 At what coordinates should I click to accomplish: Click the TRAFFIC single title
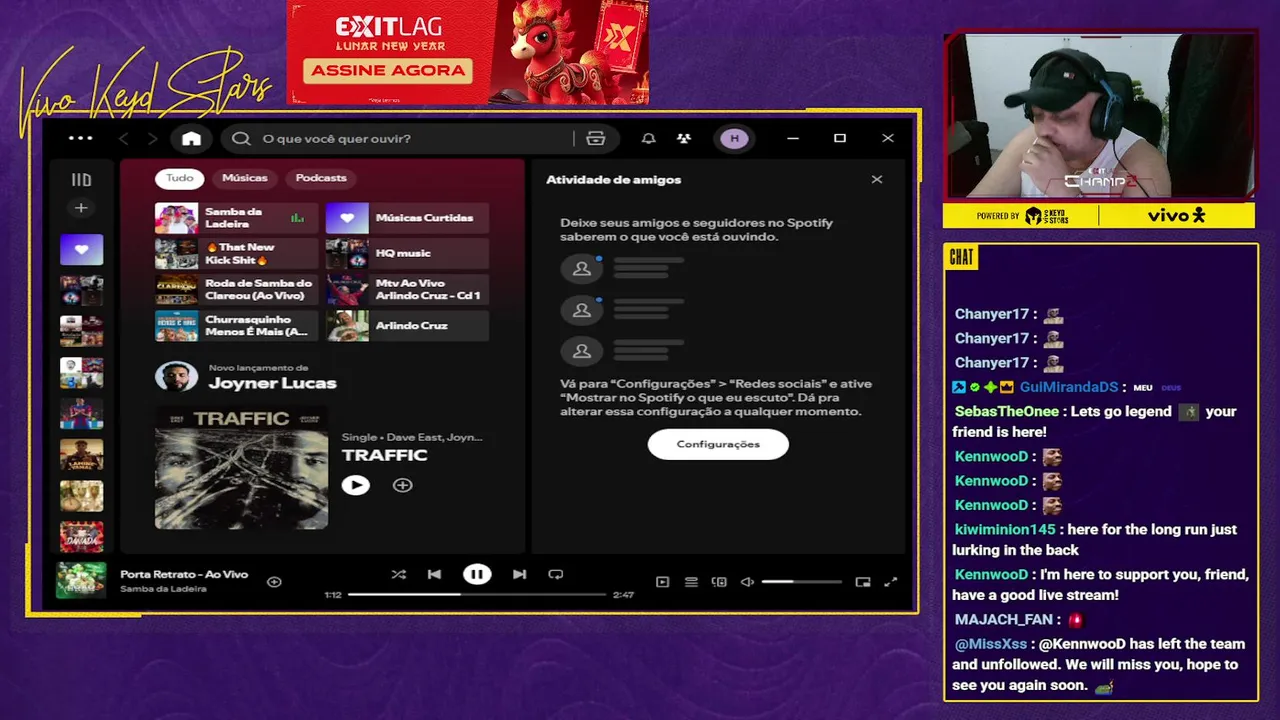(384, 455)
